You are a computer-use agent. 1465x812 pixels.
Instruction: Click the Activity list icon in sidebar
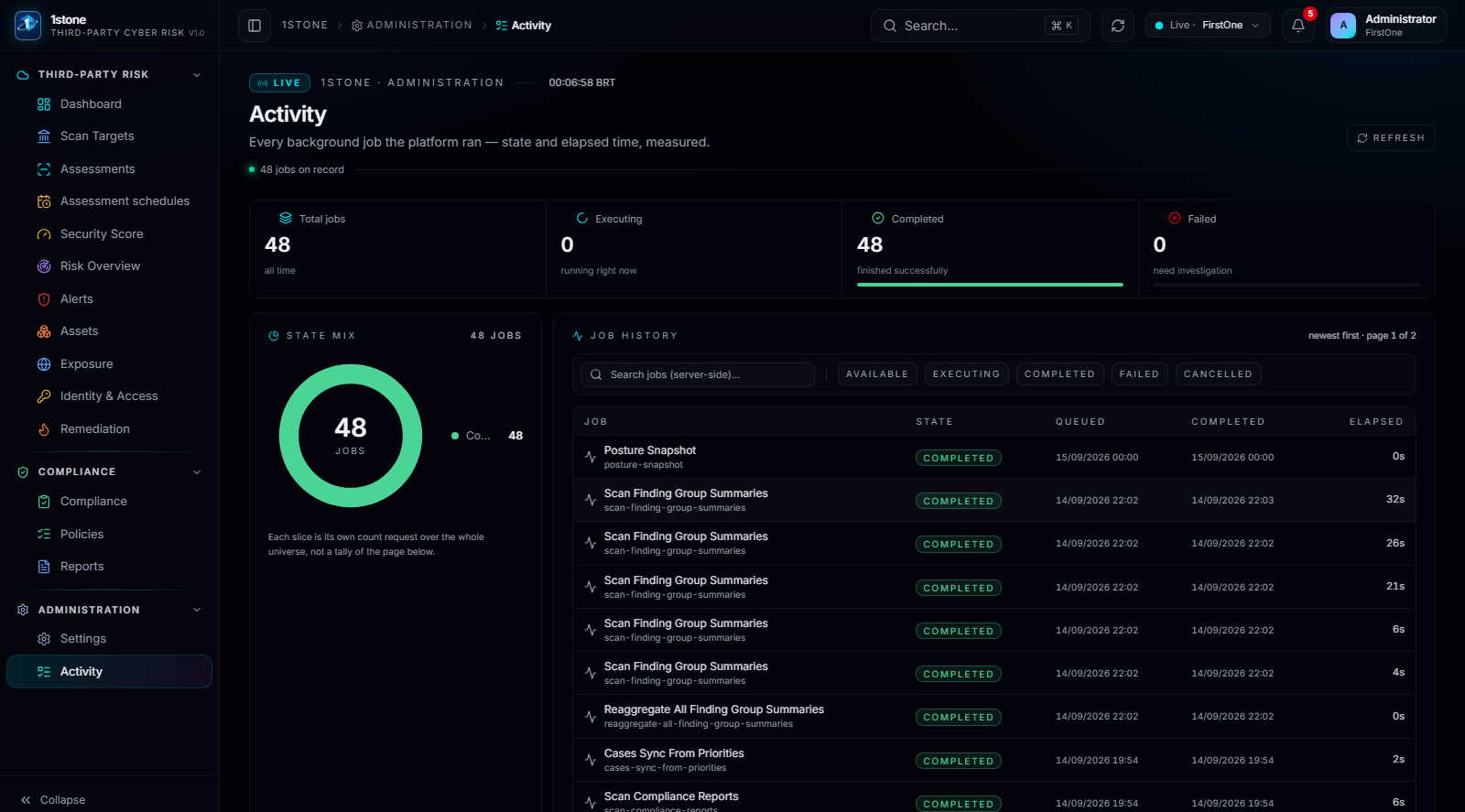click(44, 672)
